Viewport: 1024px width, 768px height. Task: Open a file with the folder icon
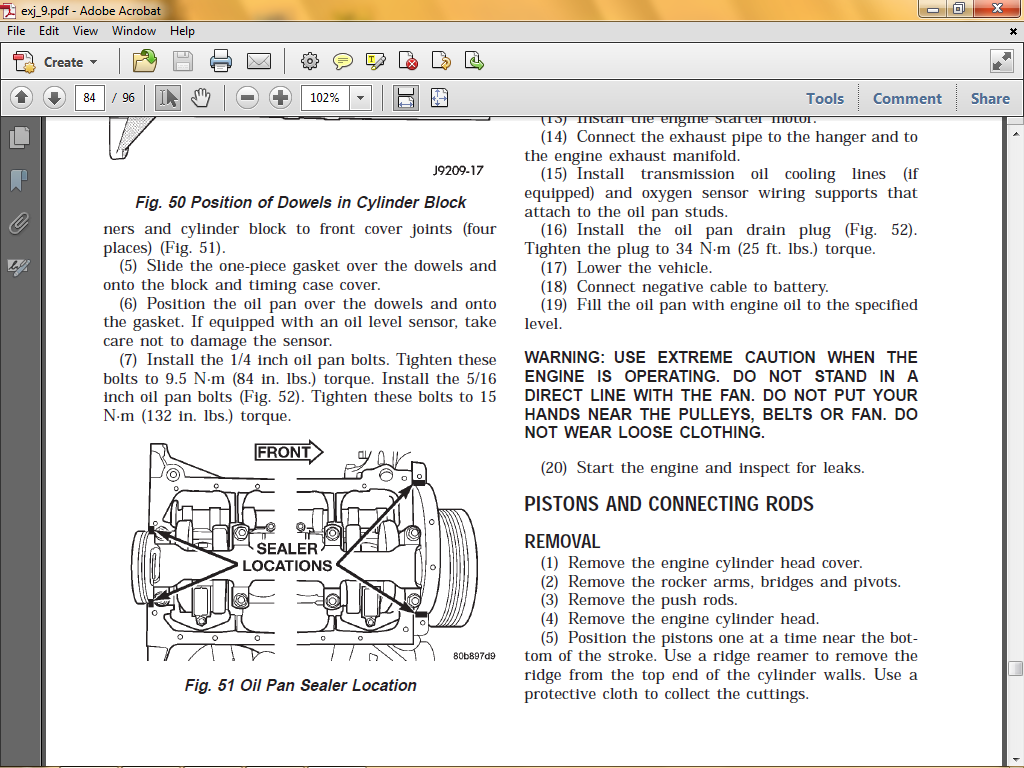145,62
